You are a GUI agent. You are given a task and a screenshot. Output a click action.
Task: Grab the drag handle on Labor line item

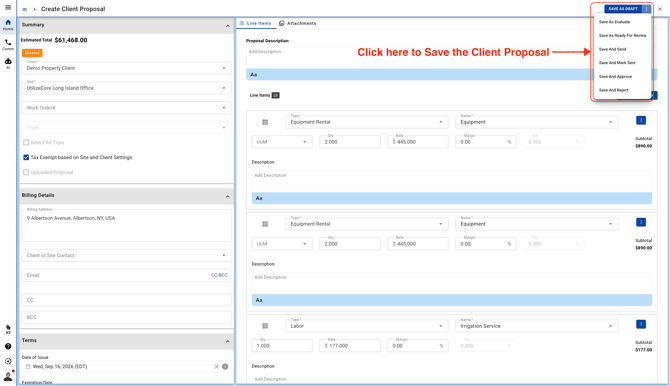(265, 326)
